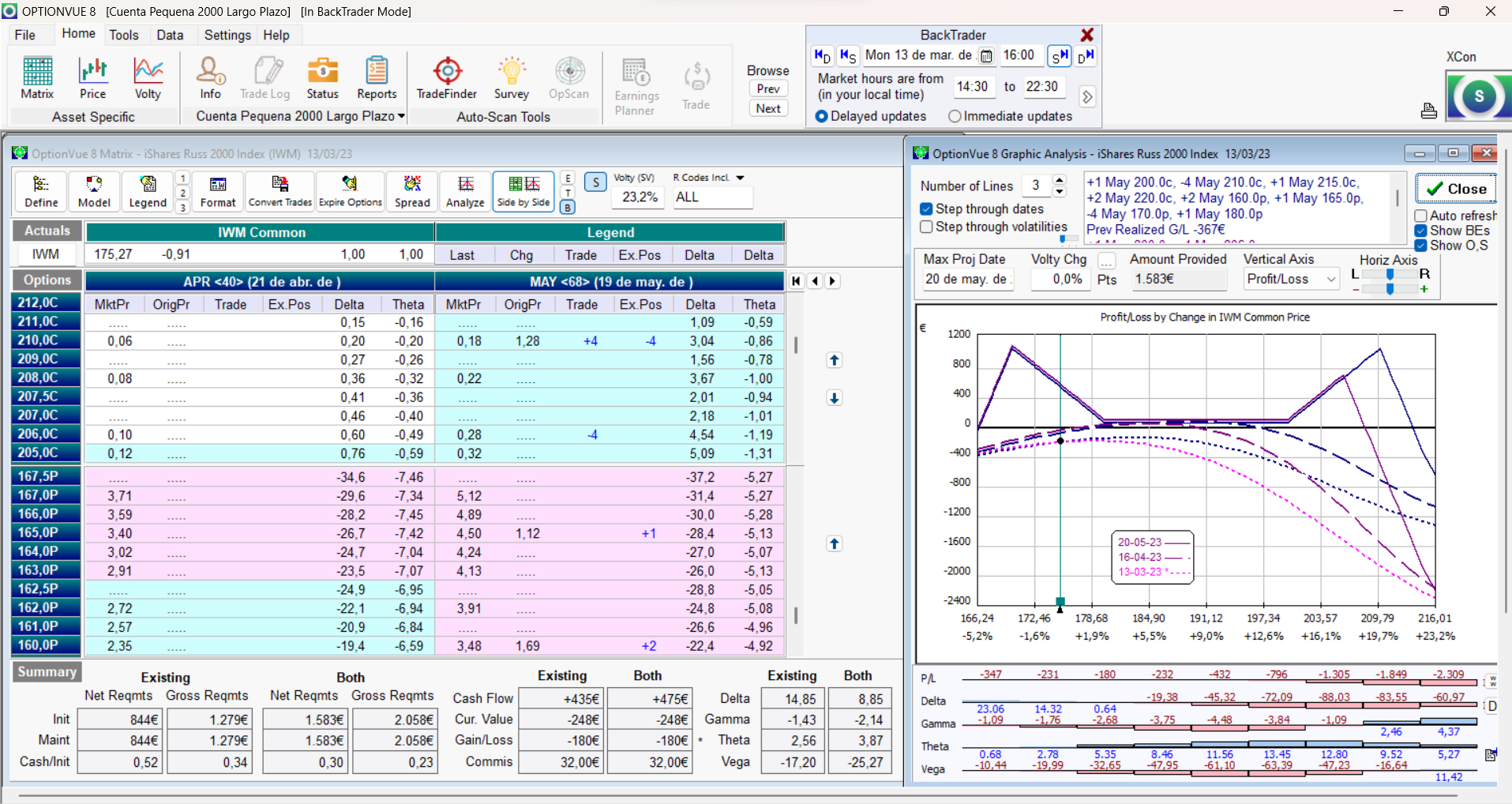Open the Volty chart icon
The width and height of the screenshot is (1512, 804).
(x=148, y=78)
